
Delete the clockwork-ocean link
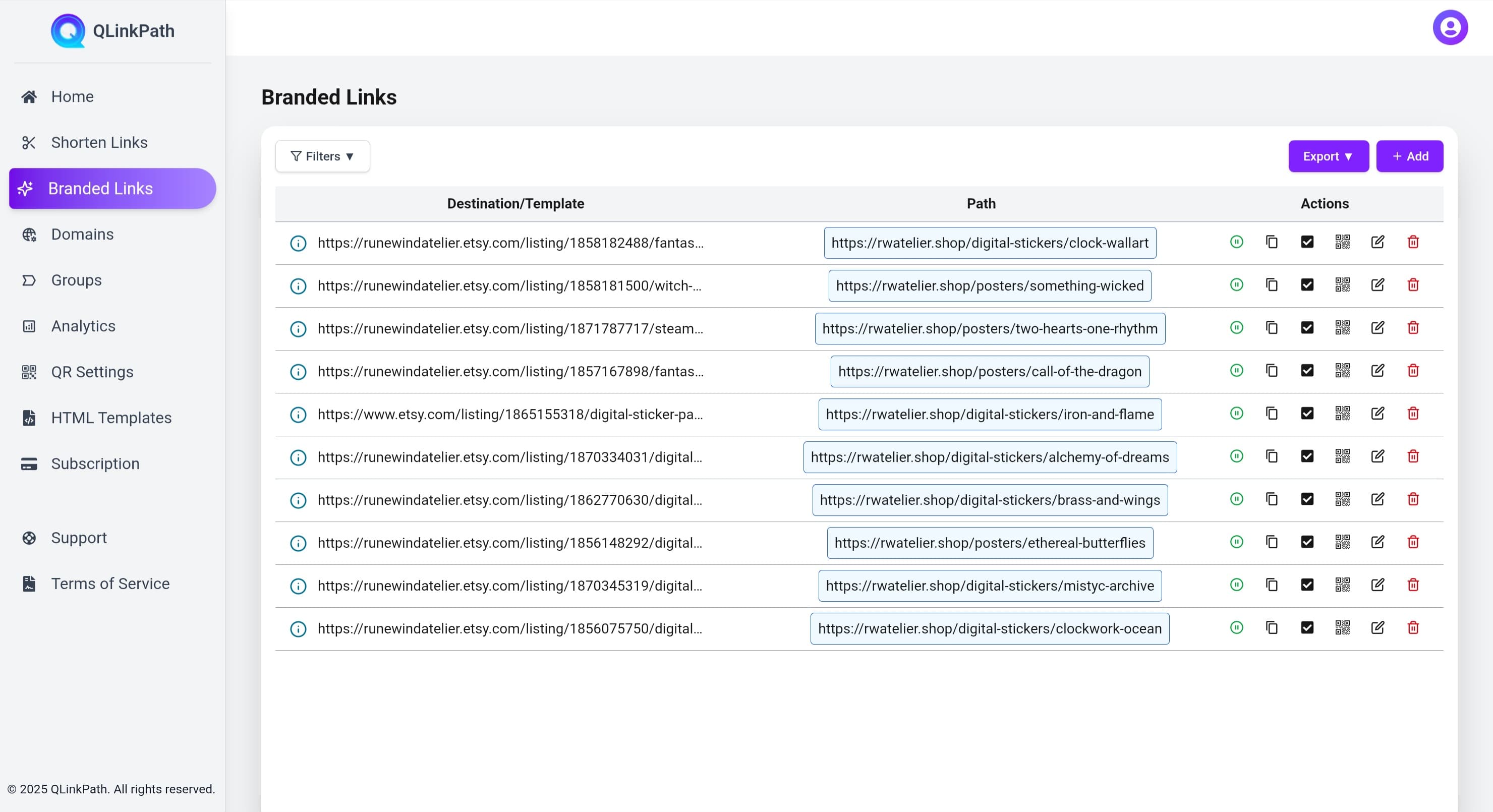(1413, 628)
